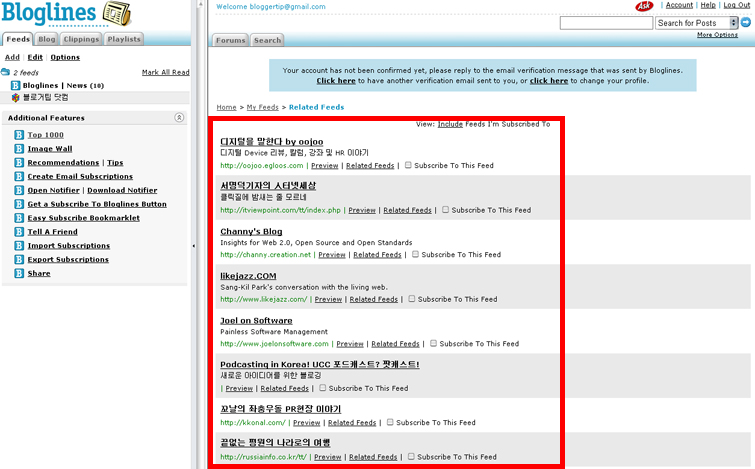Preview the Joel on Software feed

(350, 344)
